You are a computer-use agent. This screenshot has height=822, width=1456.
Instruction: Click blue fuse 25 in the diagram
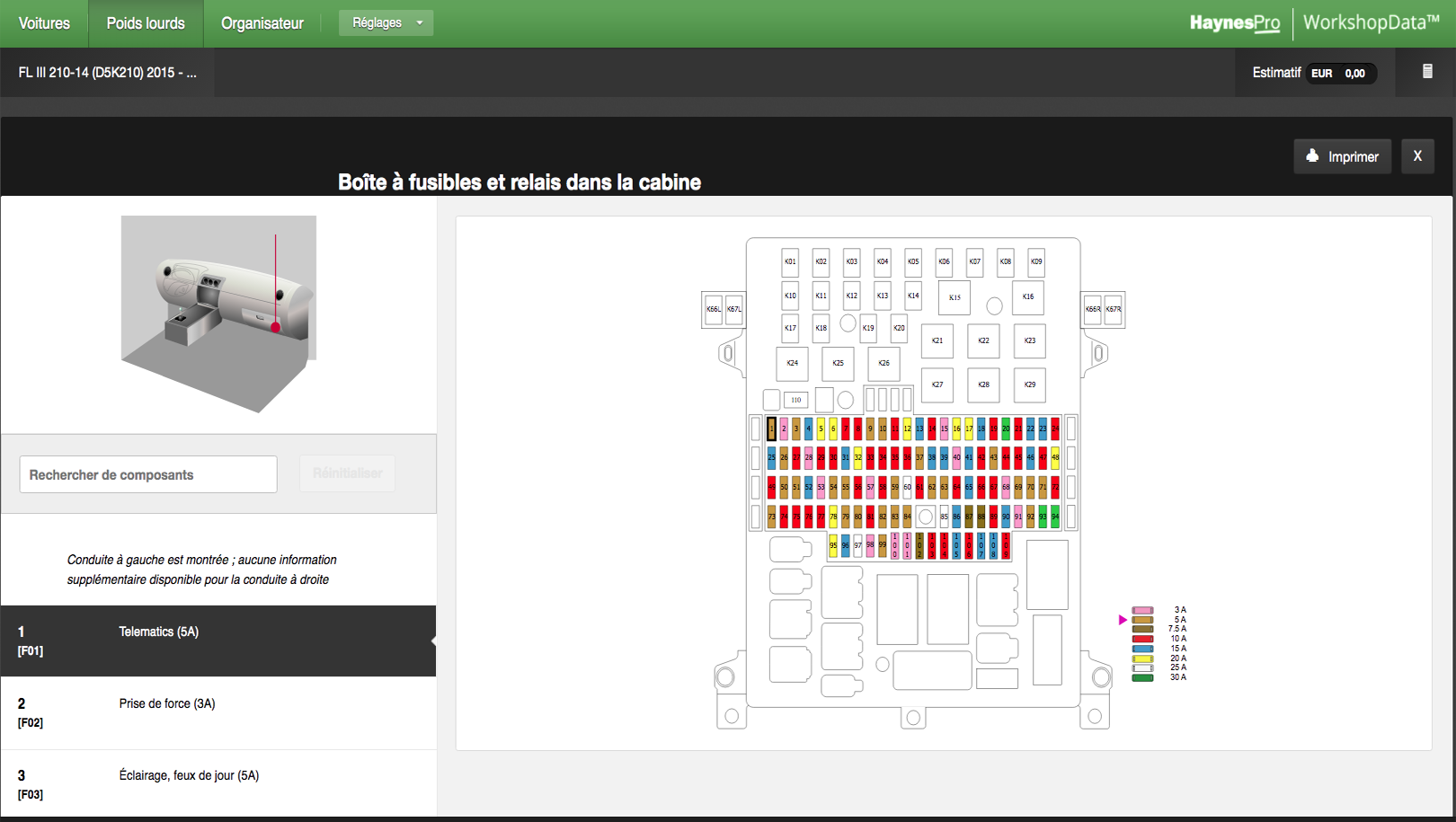[x=771, y=457]
